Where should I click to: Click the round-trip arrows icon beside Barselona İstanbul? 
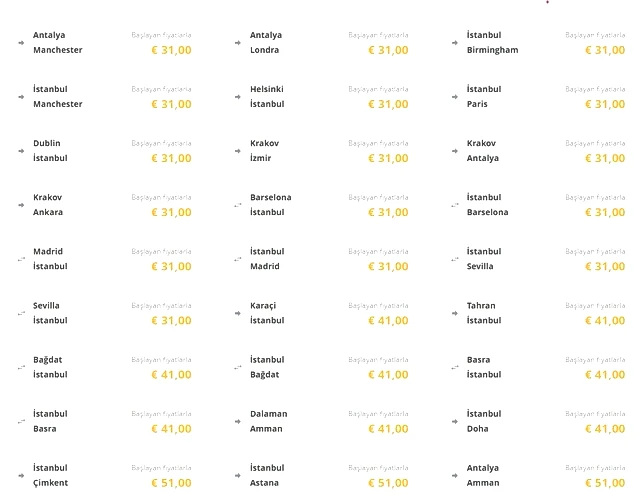click(238, 205)
